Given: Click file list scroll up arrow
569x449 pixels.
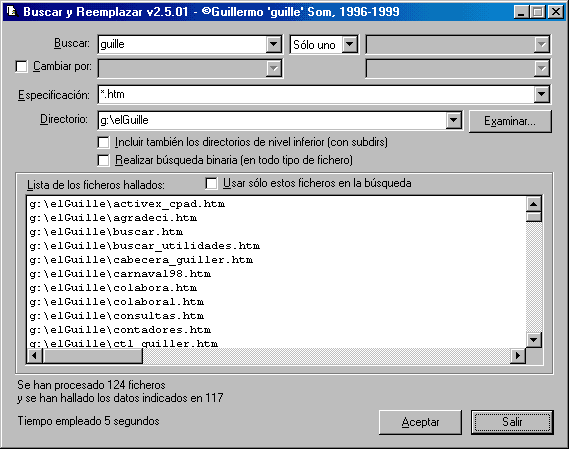Looking at the screenshot, I should (533, 204).
